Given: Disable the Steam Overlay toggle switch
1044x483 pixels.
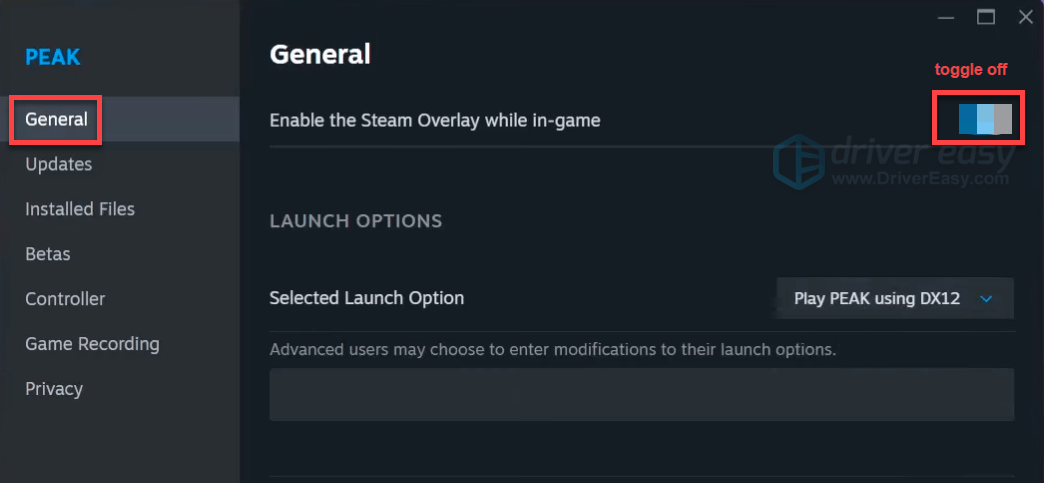Looking at the screenshot, I should coord(985,120).
